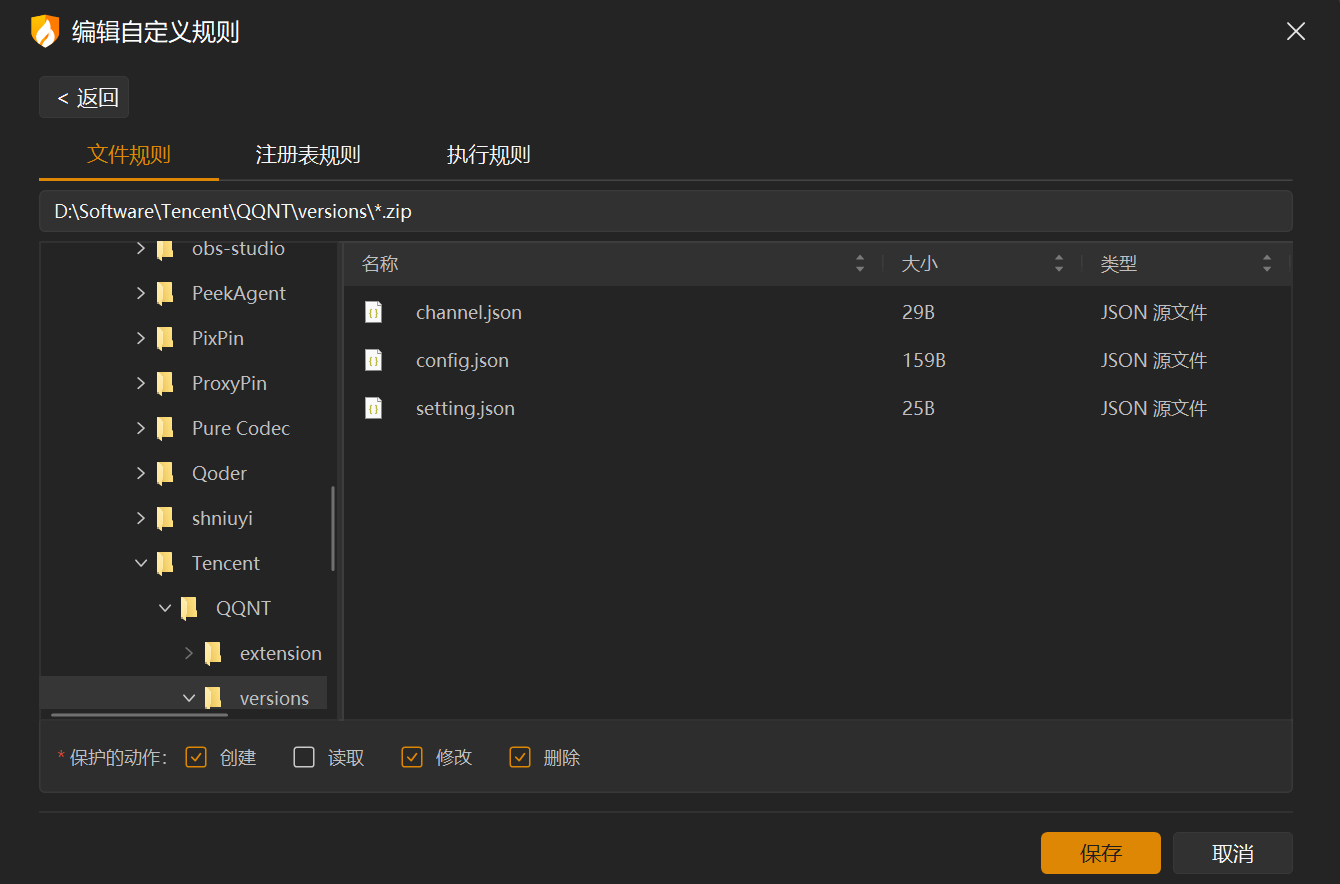Screen dimensions: 1340x884
Task: Collapse the Tencent tree node
Action: coord(141,563)
